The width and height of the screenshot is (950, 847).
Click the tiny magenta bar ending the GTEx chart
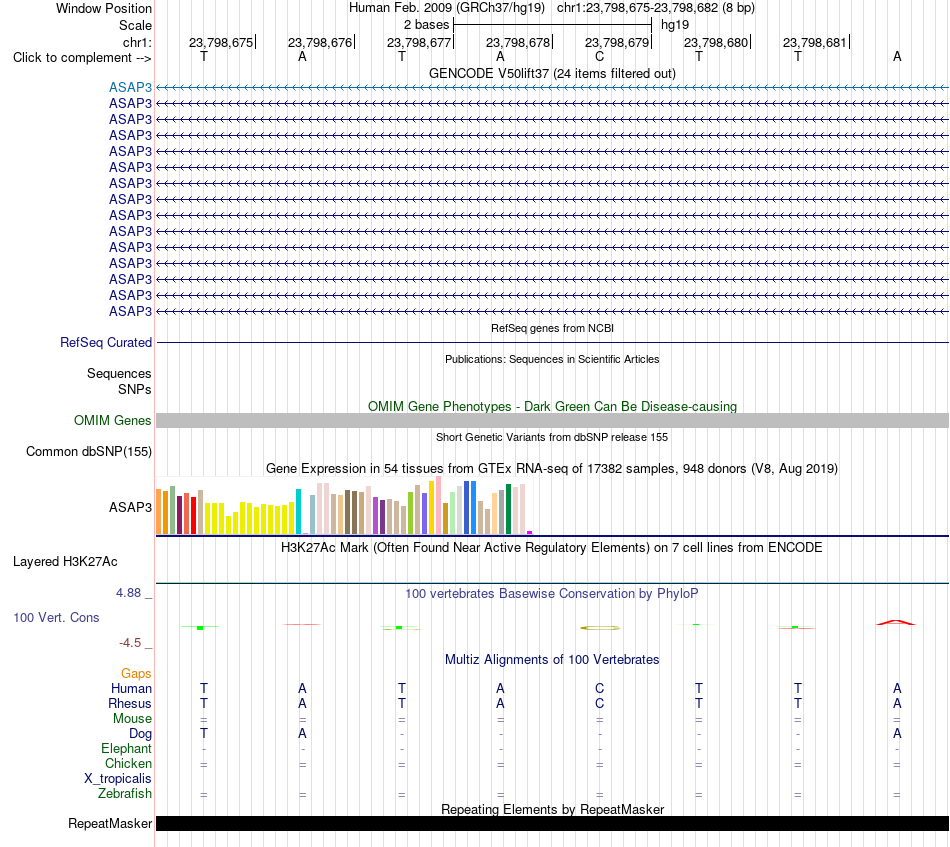point(530,533)
